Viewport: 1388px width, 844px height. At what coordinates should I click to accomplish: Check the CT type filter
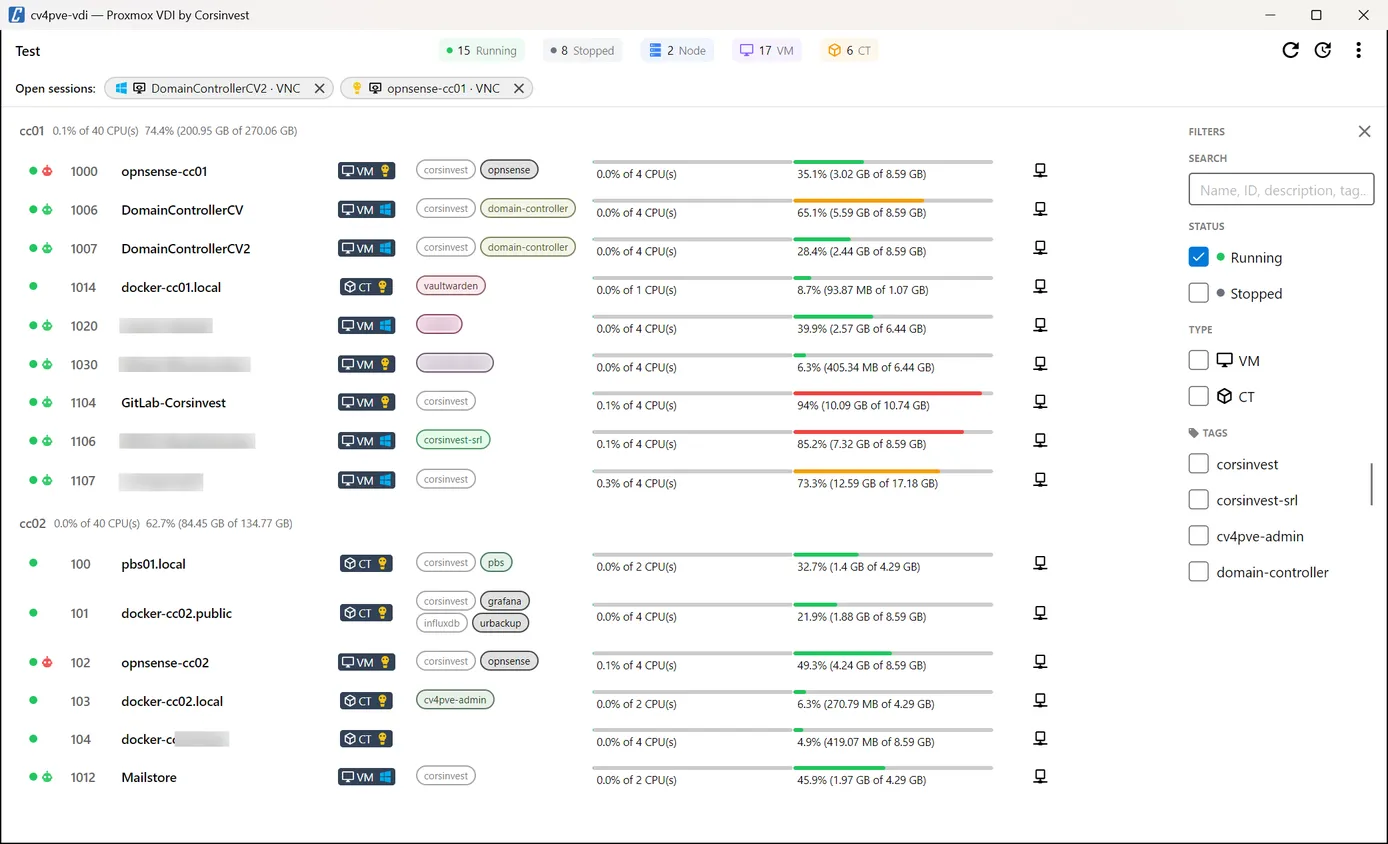pos(1199,396)
